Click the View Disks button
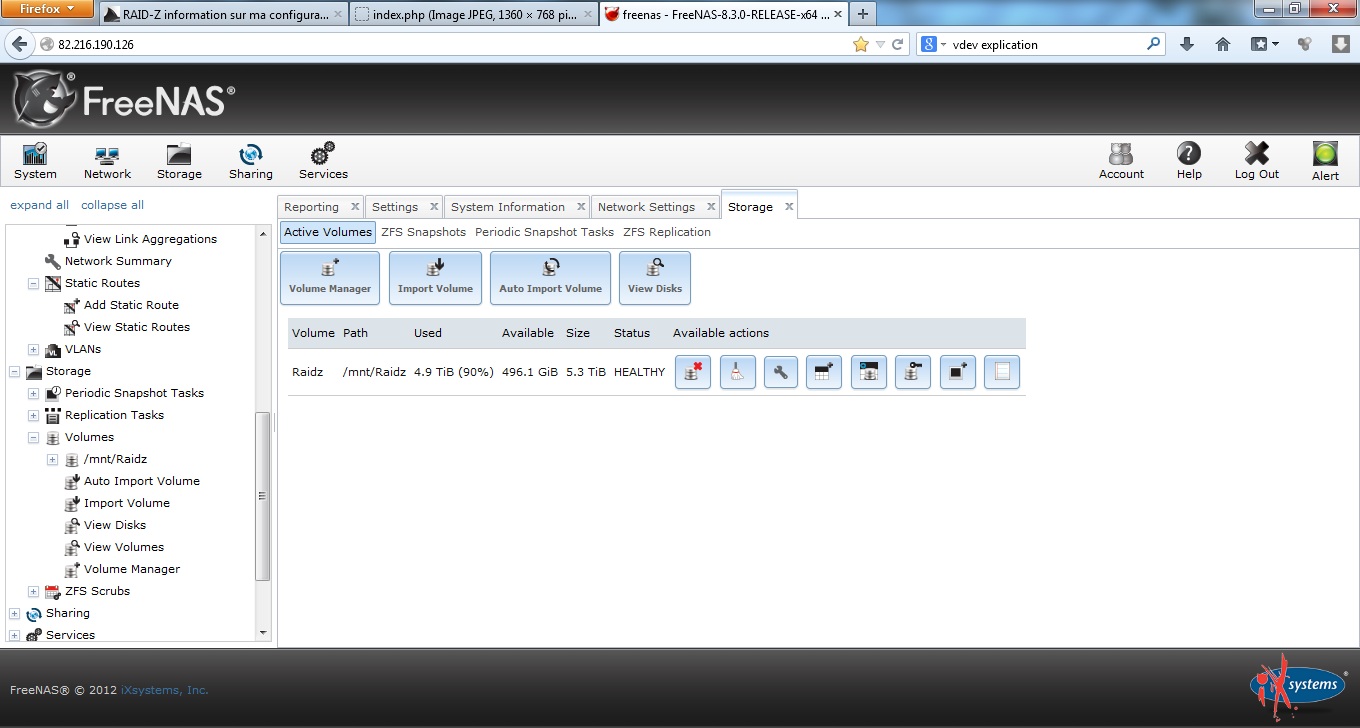This screenshot has height=728, width=1360. coord(655,278)
